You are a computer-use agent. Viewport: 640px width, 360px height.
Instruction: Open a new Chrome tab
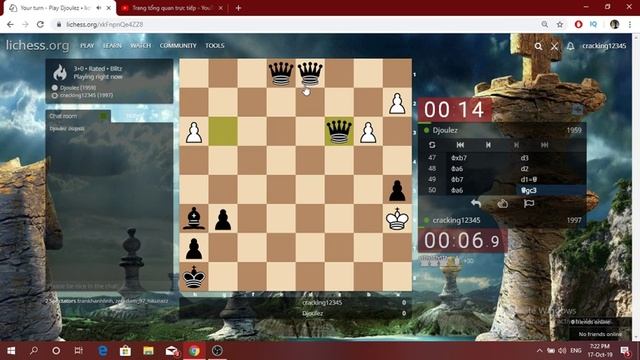(238, 8)
